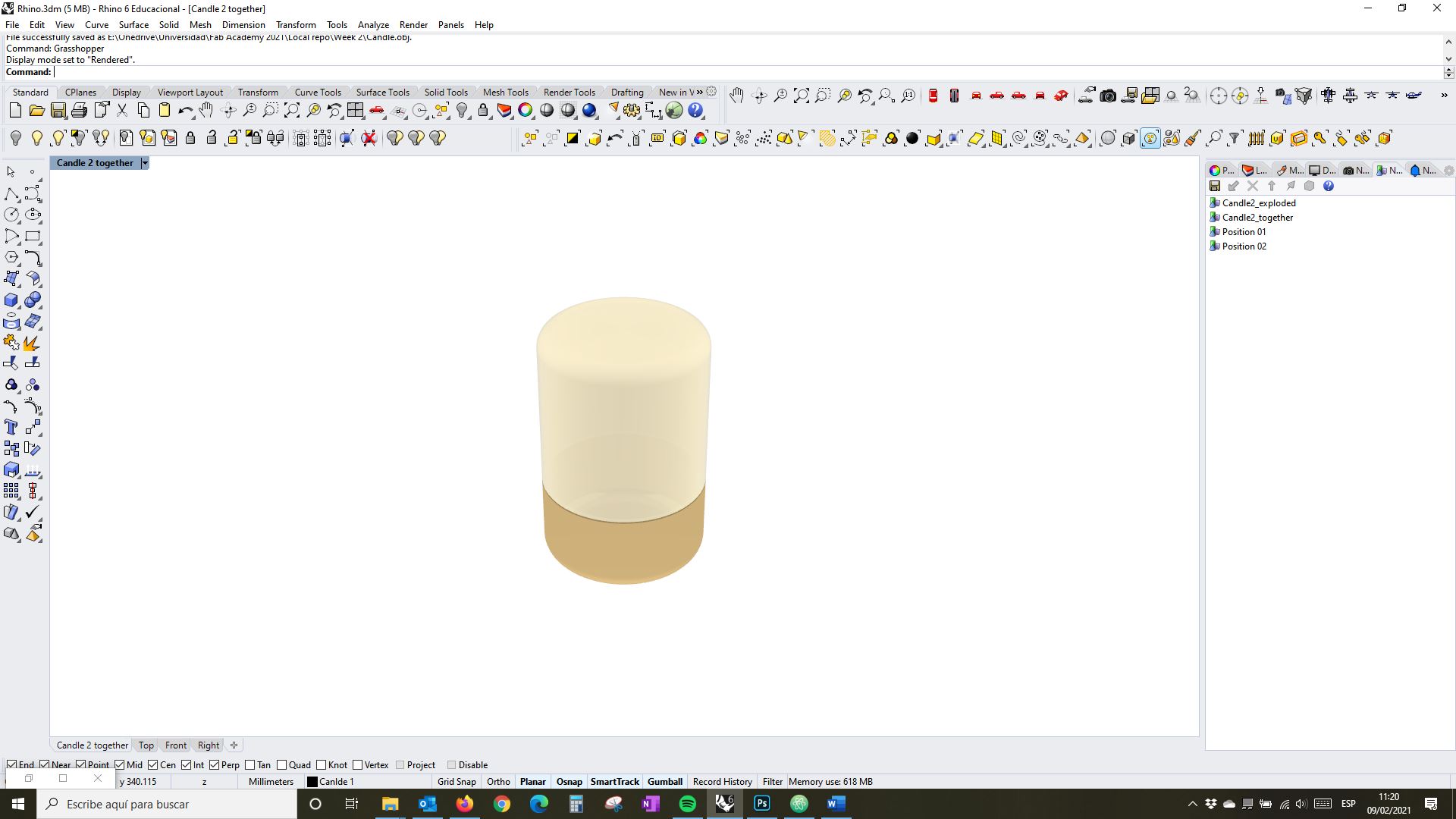Select the Rectangle tool in left sidebar
Viewport: 1456px width, 819px height.
click(33, 236)
